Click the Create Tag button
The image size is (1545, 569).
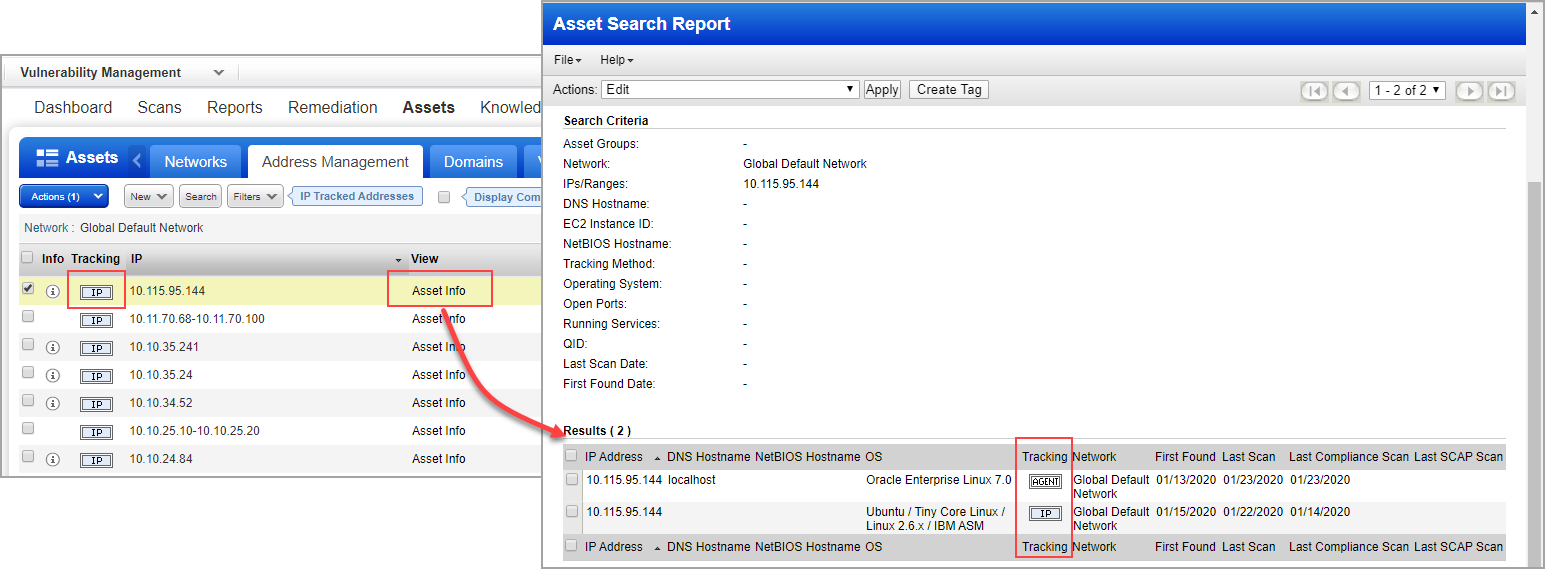click(949, 89)
